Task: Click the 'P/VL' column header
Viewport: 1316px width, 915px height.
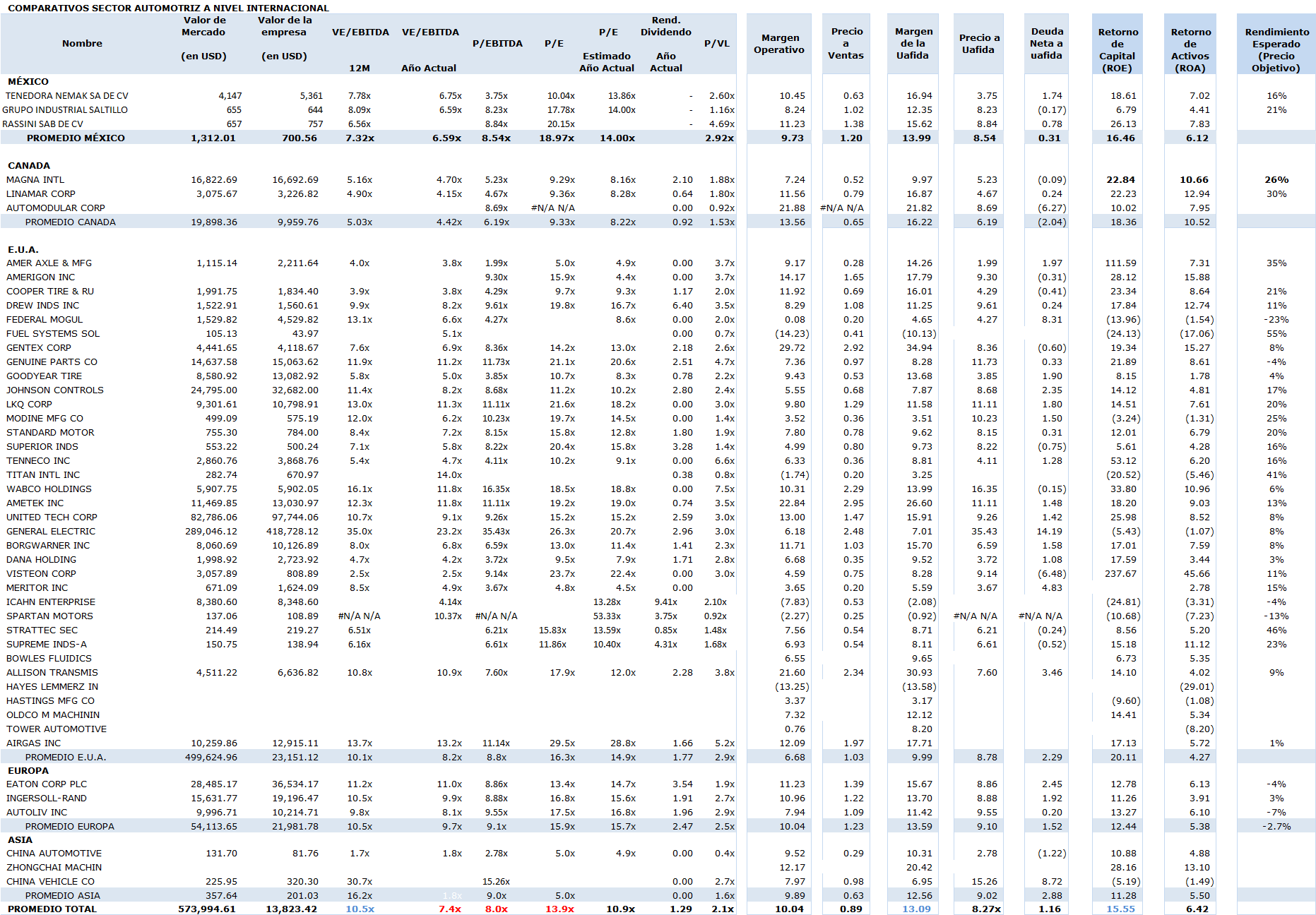Action: coord(717,44)
